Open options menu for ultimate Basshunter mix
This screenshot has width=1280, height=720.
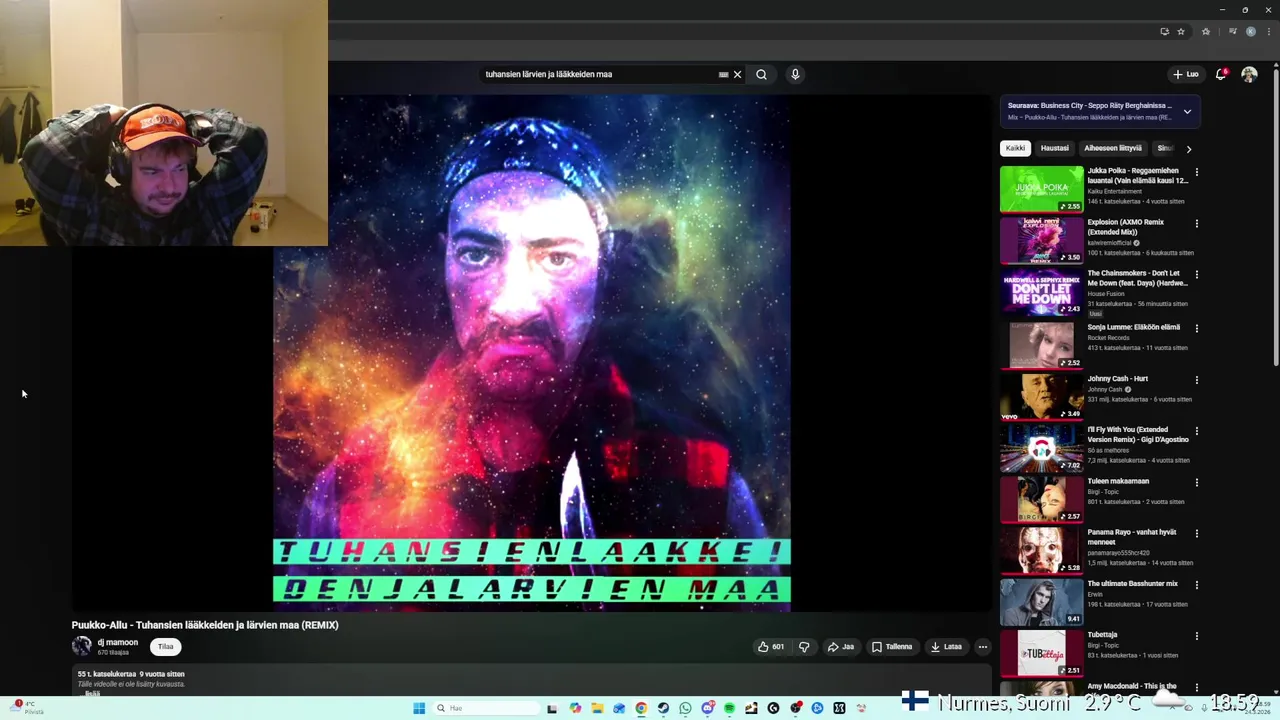pyautogui.click(x=1197, y=585)
